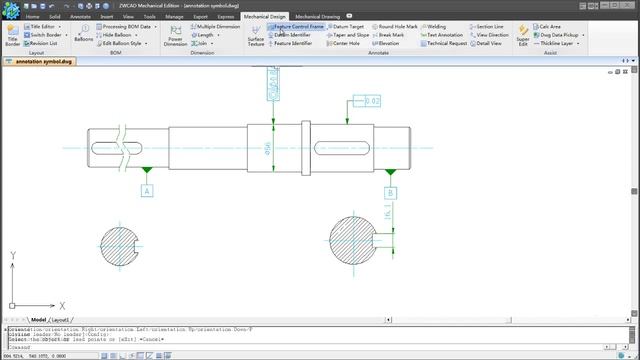This screenshot has height=360, width=640.
Task: Select the Thickline Layer tool
Action: (x=553, y=43)
